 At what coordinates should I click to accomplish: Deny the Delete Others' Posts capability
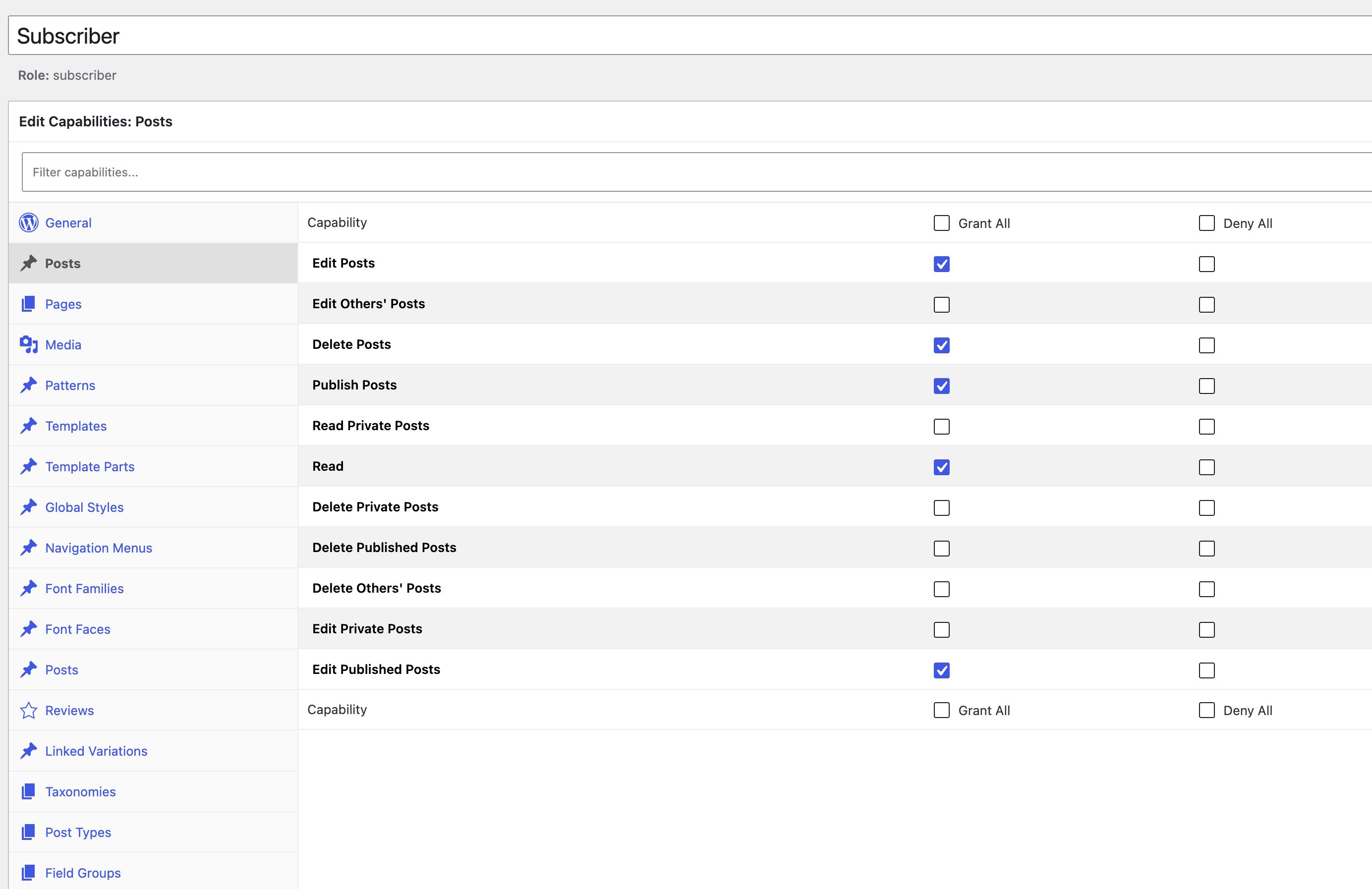pos(1206,589)
